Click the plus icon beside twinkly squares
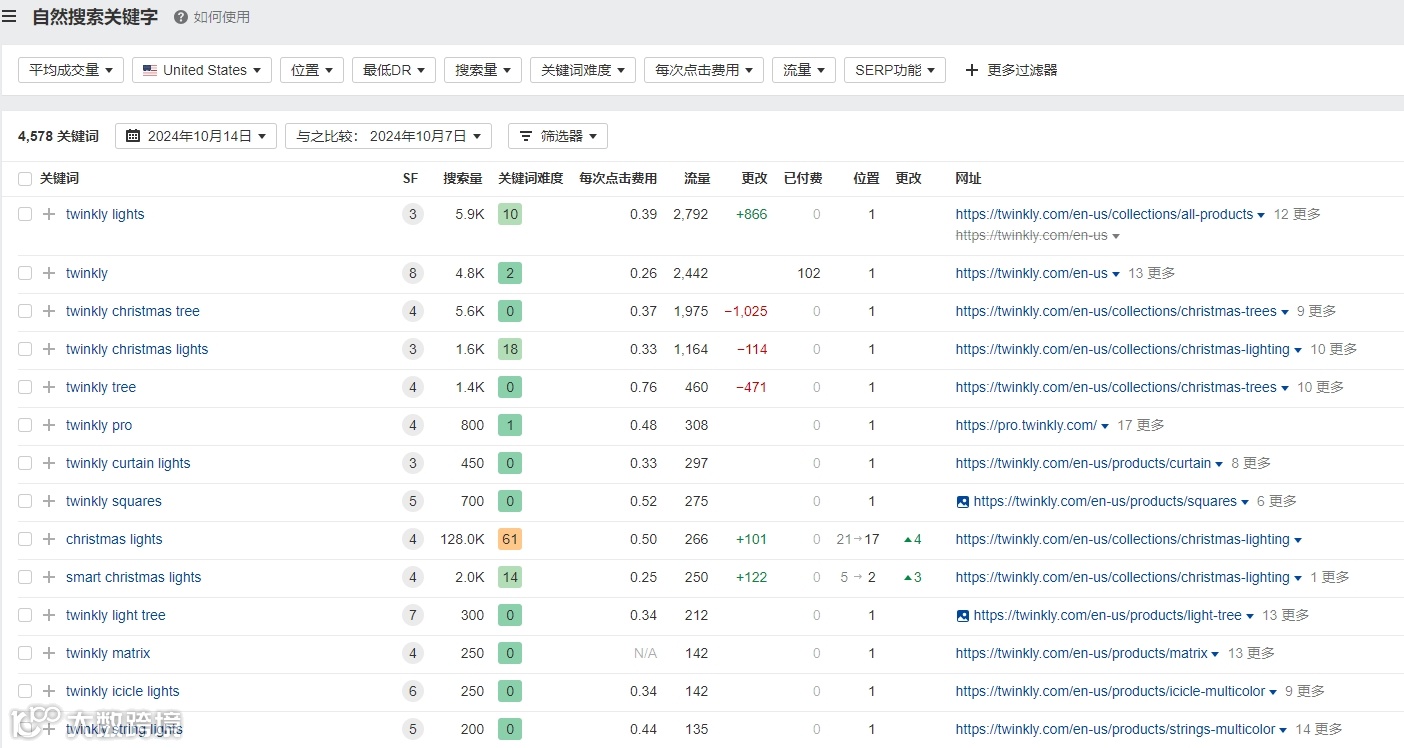The image size is (1404, 748). (49, 501)
